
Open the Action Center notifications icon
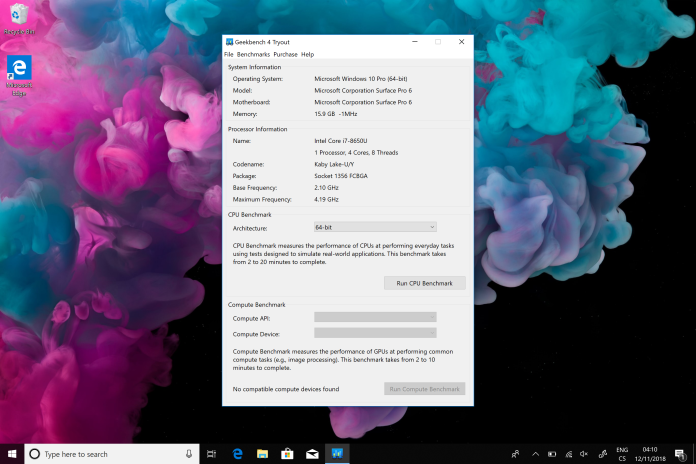[680, 454]
